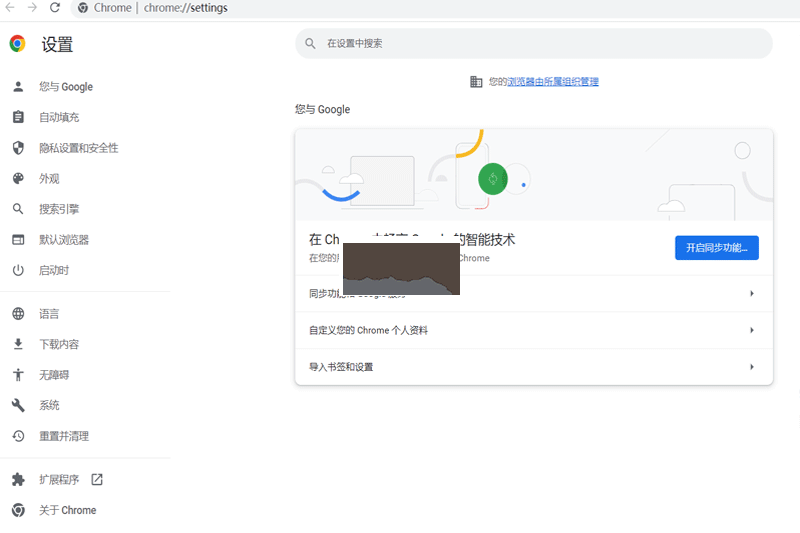
Task: Click the puzzle icon for 扩展程序
Action: pyautogui.click(x=18, y=479)
